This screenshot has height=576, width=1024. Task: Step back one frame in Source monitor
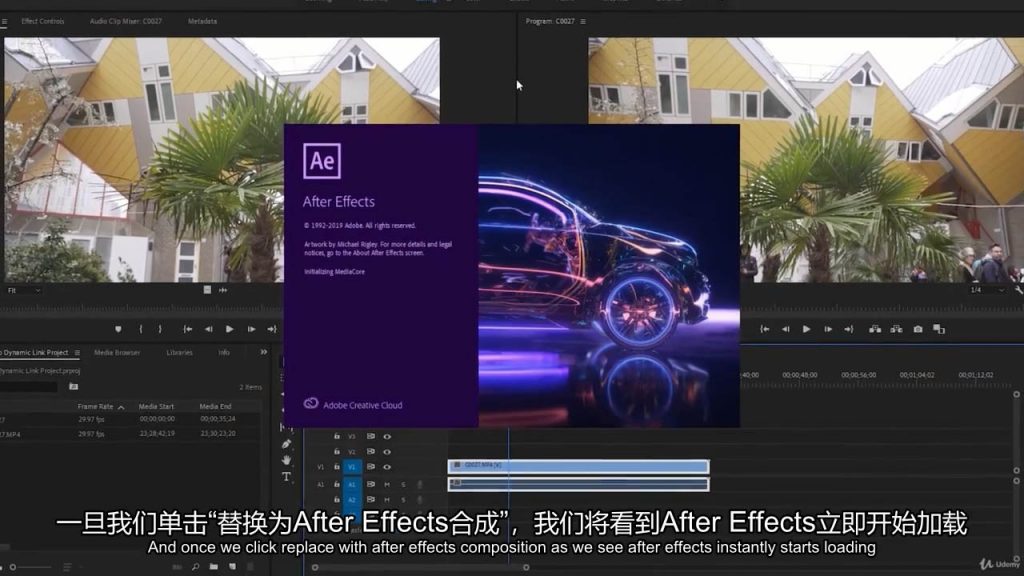[208, 329]
